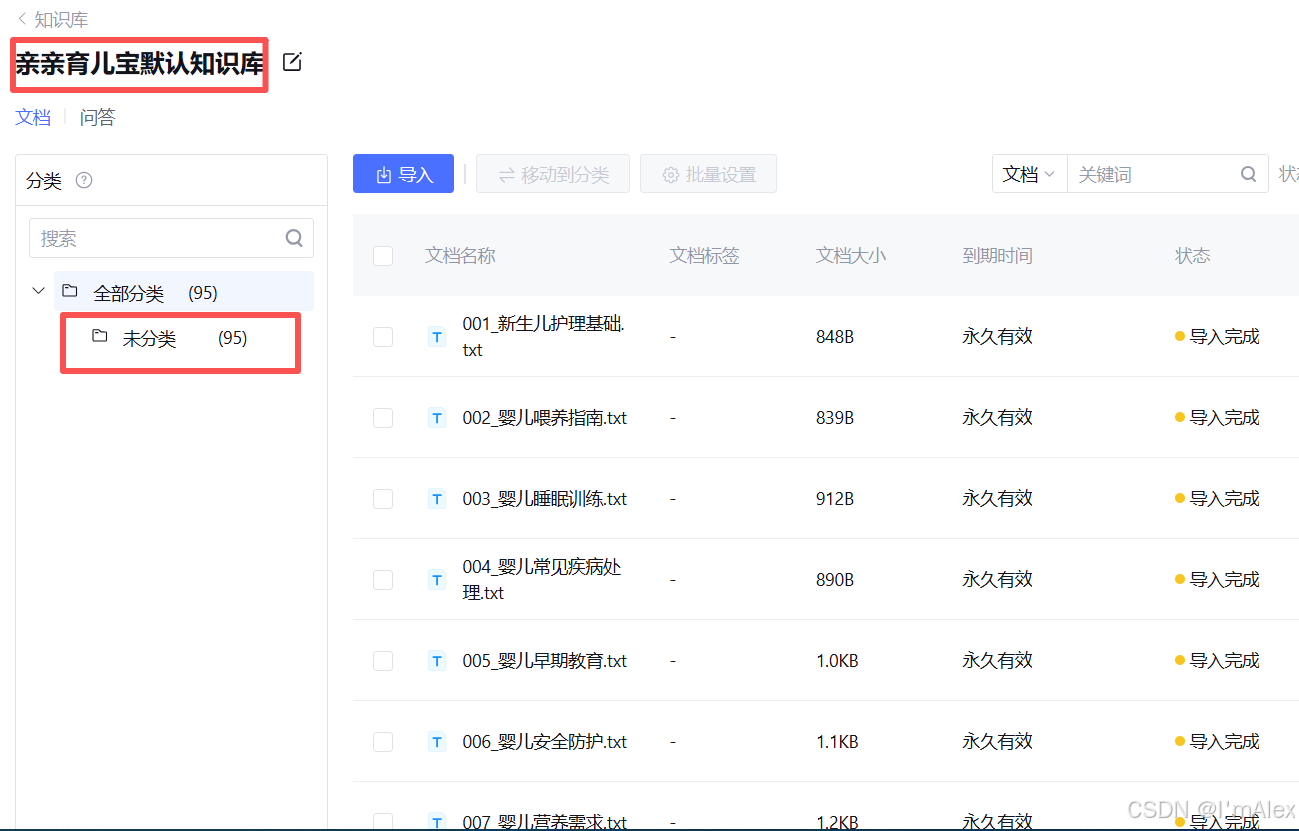Select checkbox for 005_婴儿早期教育.txt
The width and height of the screenshot is (1299, 831).
pyautogui.click(x=383, y=661)
